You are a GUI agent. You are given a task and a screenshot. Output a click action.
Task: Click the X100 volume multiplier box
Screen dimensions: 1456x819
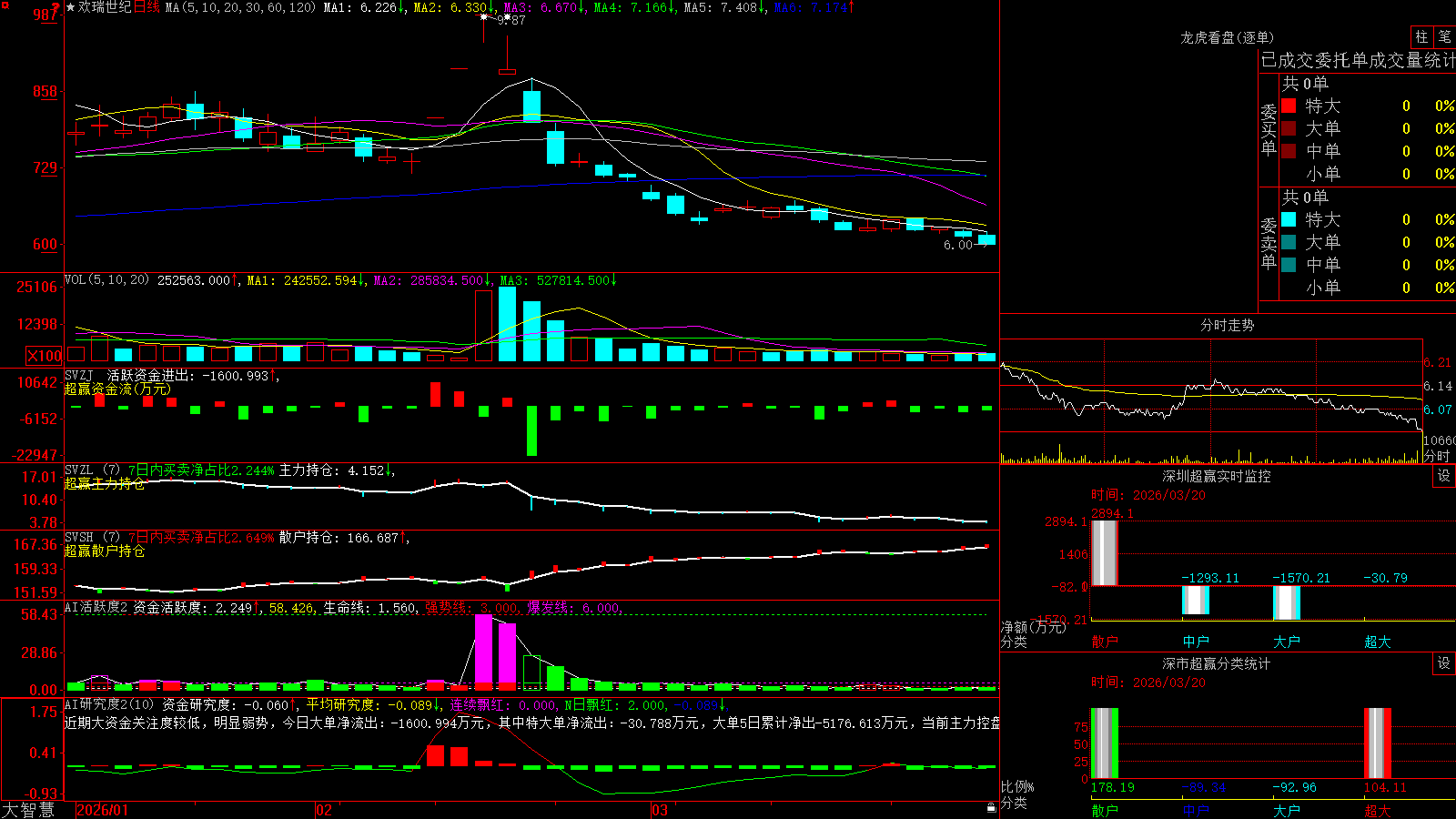[x=45, y=356]
